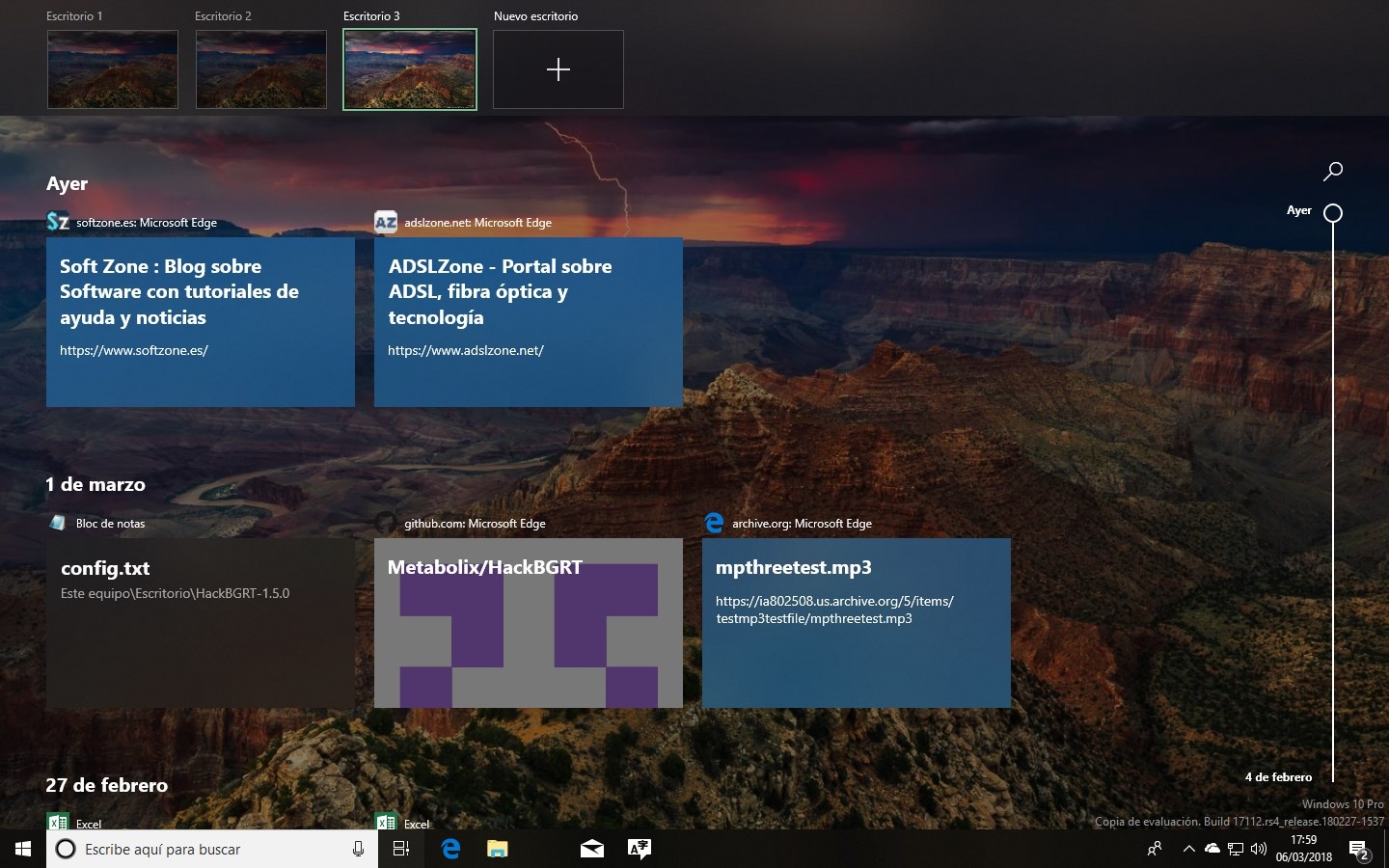
Task: Click the Ayer label on the timeline scrollbar
Action: tap(1299, 210)
